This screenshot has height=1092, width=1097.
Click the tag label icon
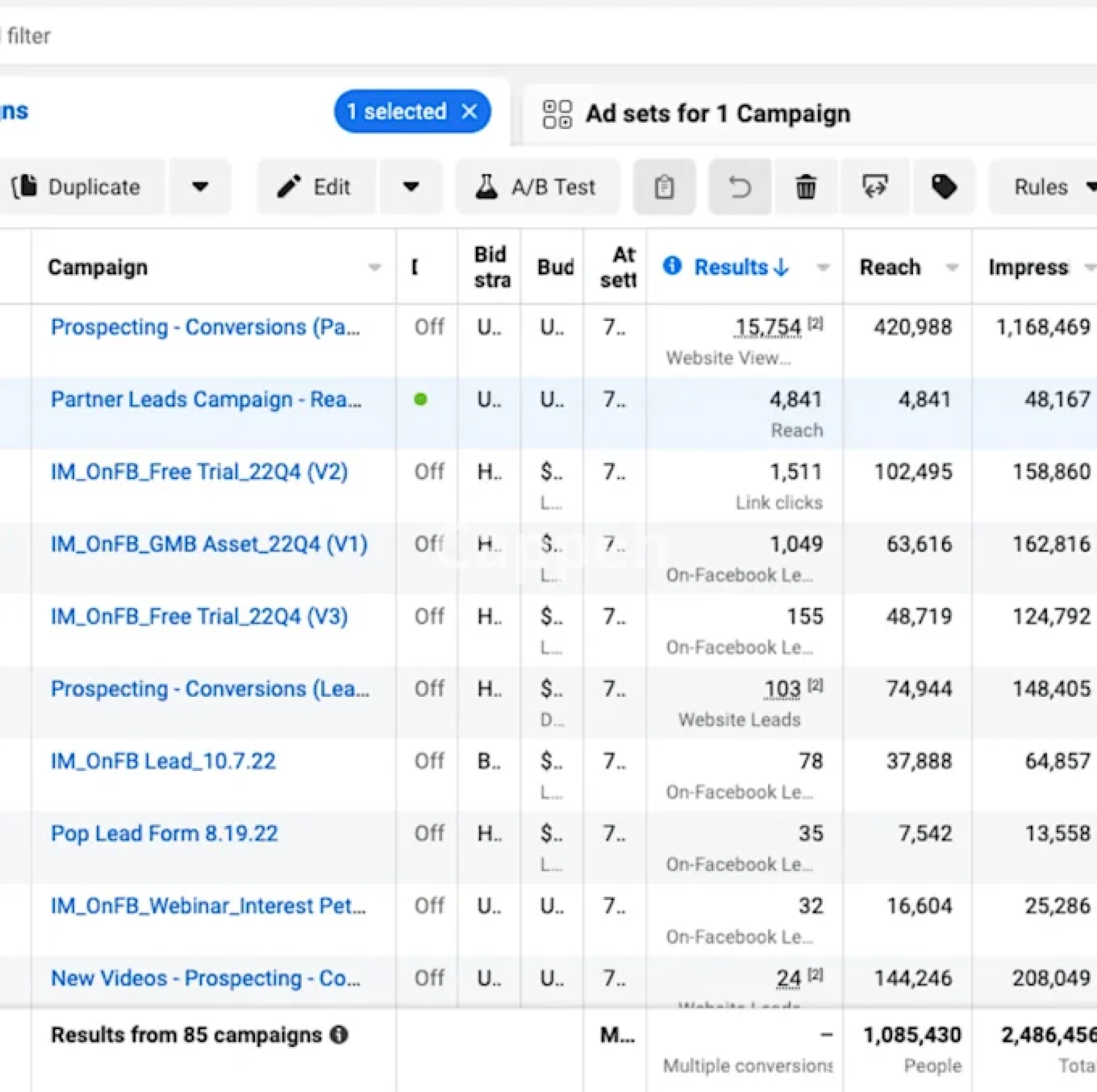[x=944, y=187]
